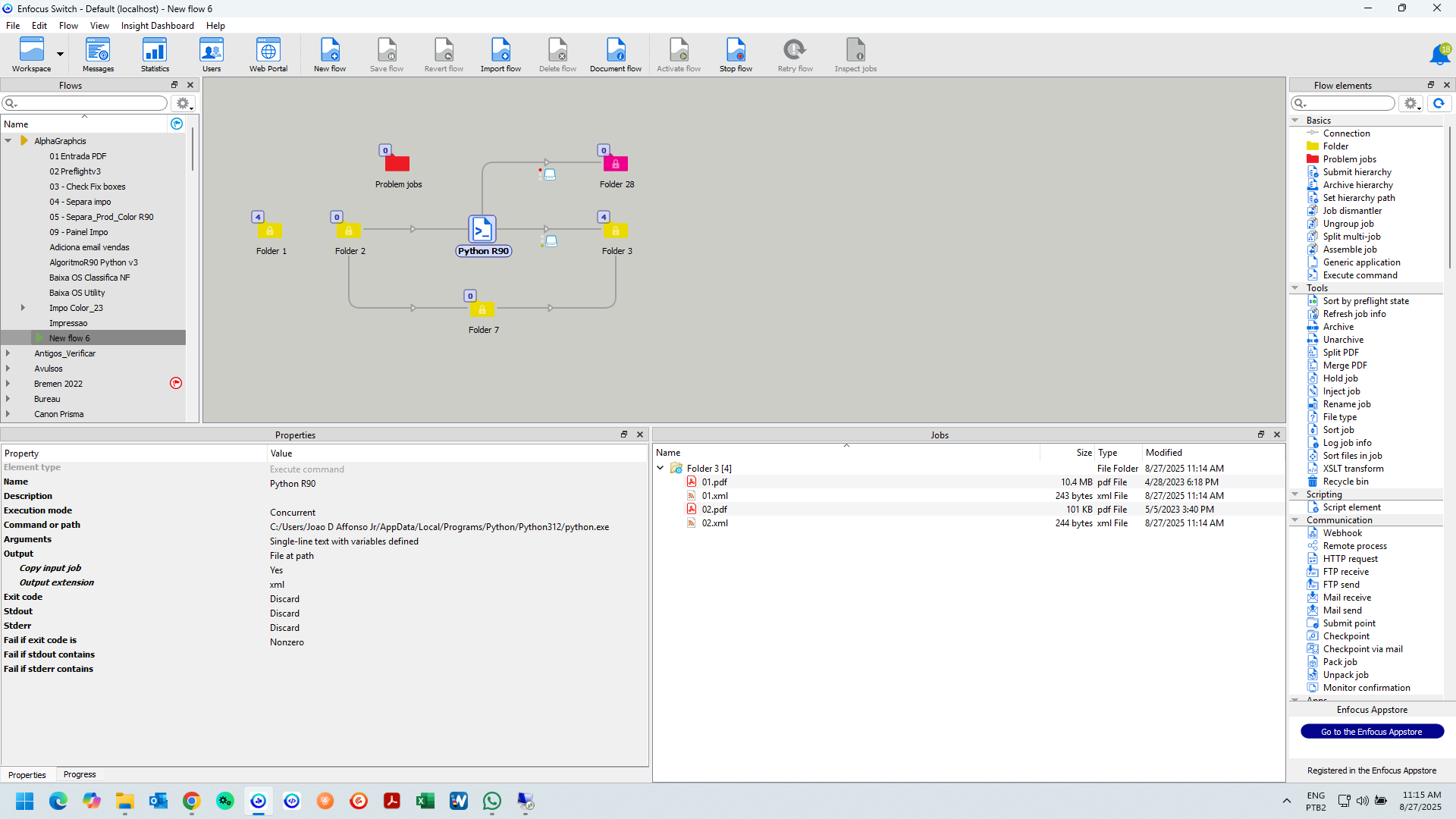Screen dimensions: 1456x819
Task: Open Flow elements search settings gear
Action: (x=1411, y=103)
